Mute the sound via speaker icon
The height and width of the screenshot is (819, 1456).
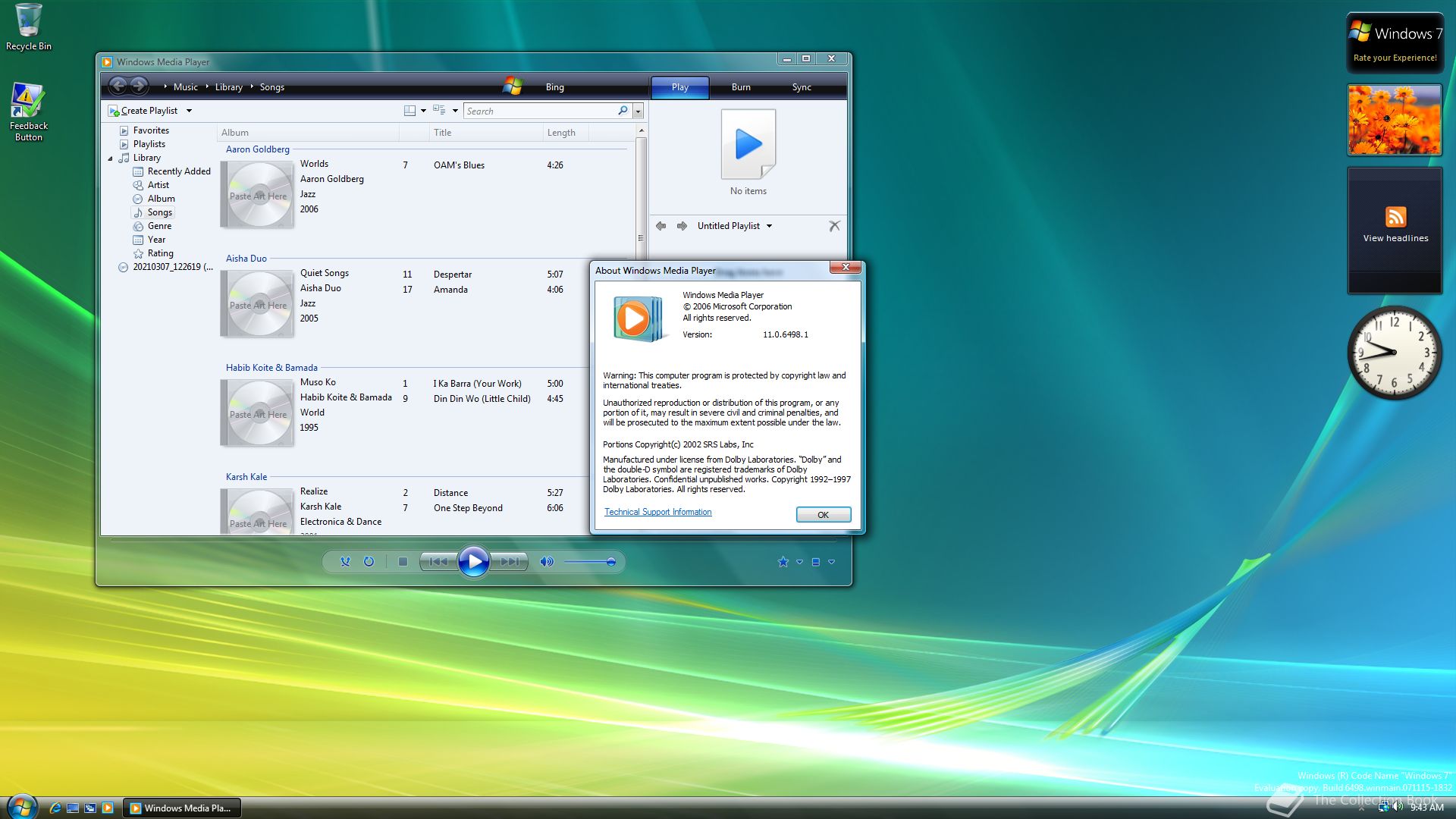(x=547, y=562)
